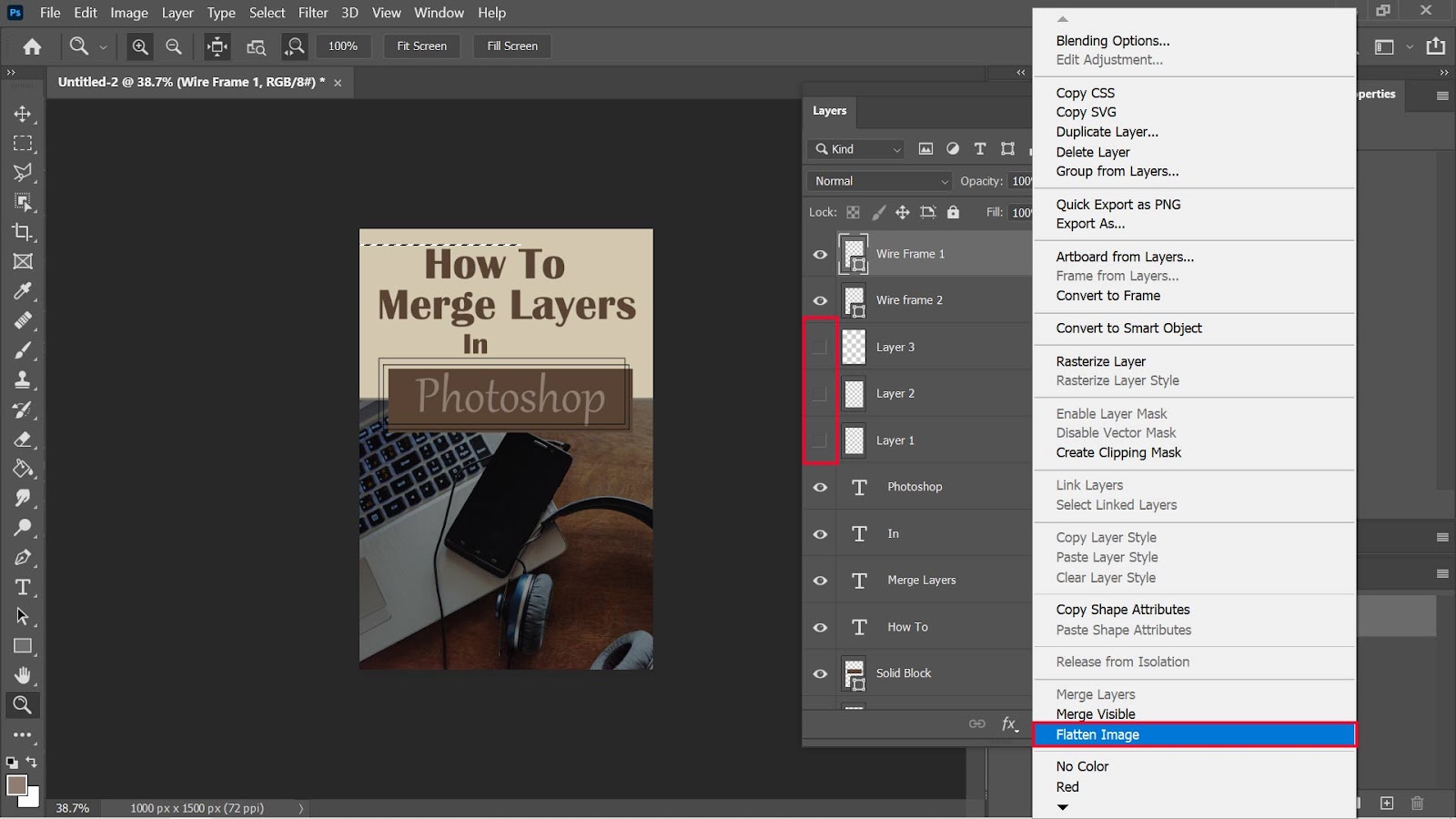Click the foreground color swatch
Image resolution: width=1456 pixels, height=819 pixels.
point(16,784)
